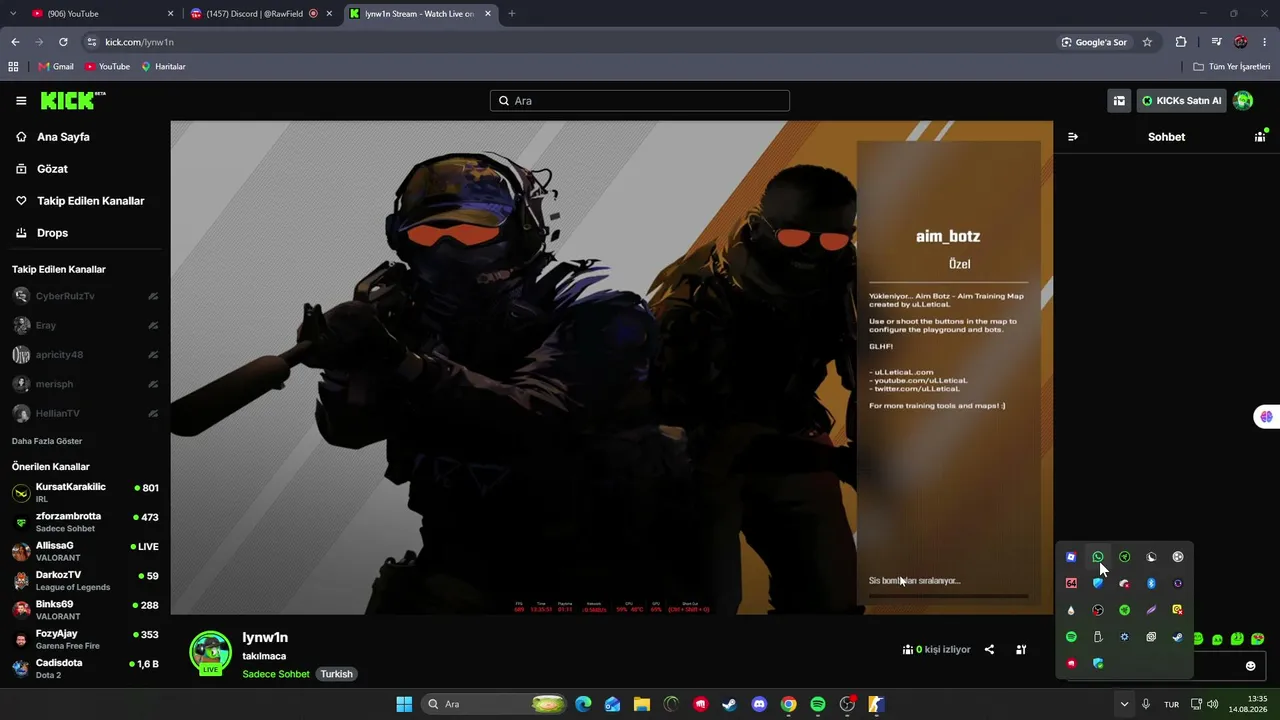Toggle notifications for HellianTV channel

[153, 413]
